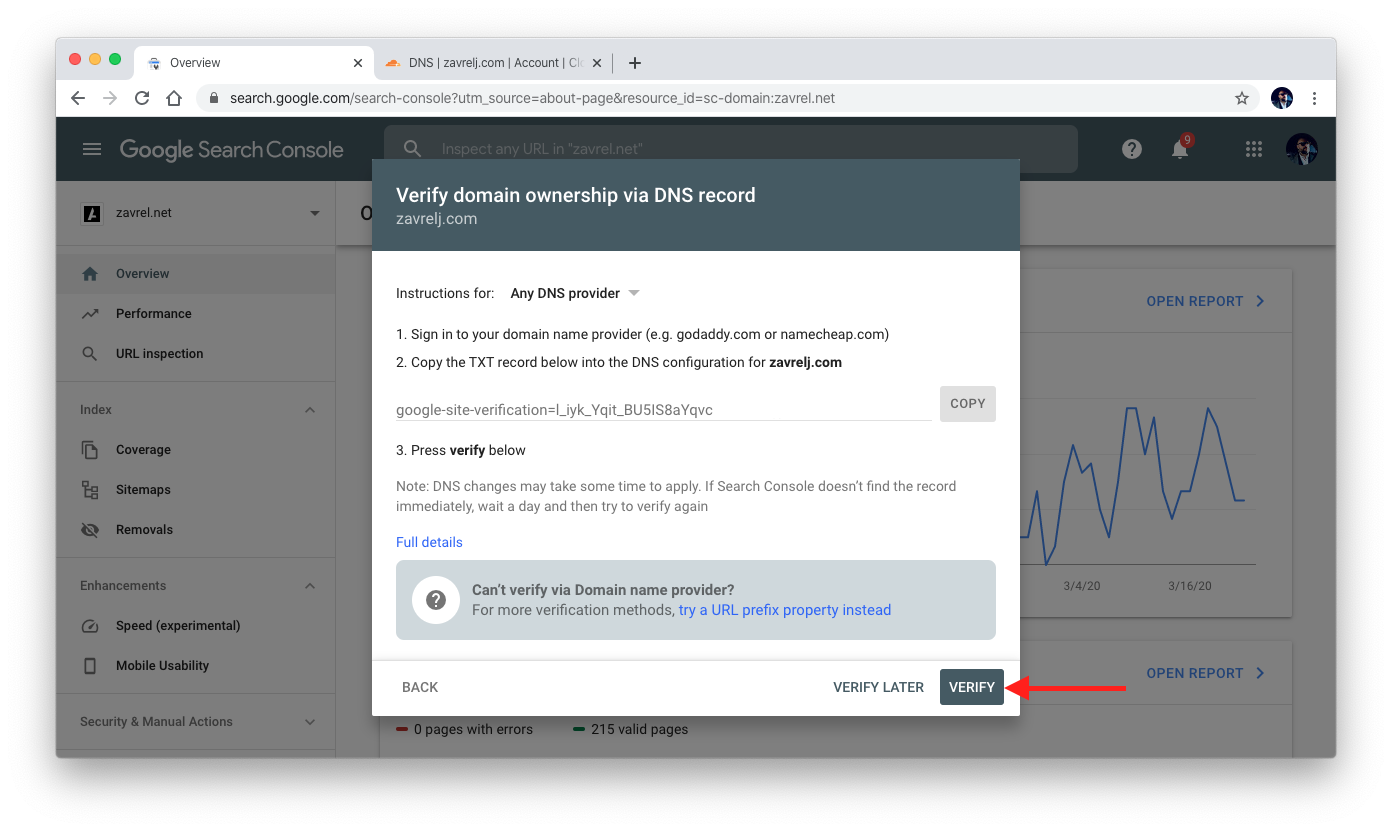Open the Chrome three-dot menu
Screen dimensions: 1392x832
1314,98
